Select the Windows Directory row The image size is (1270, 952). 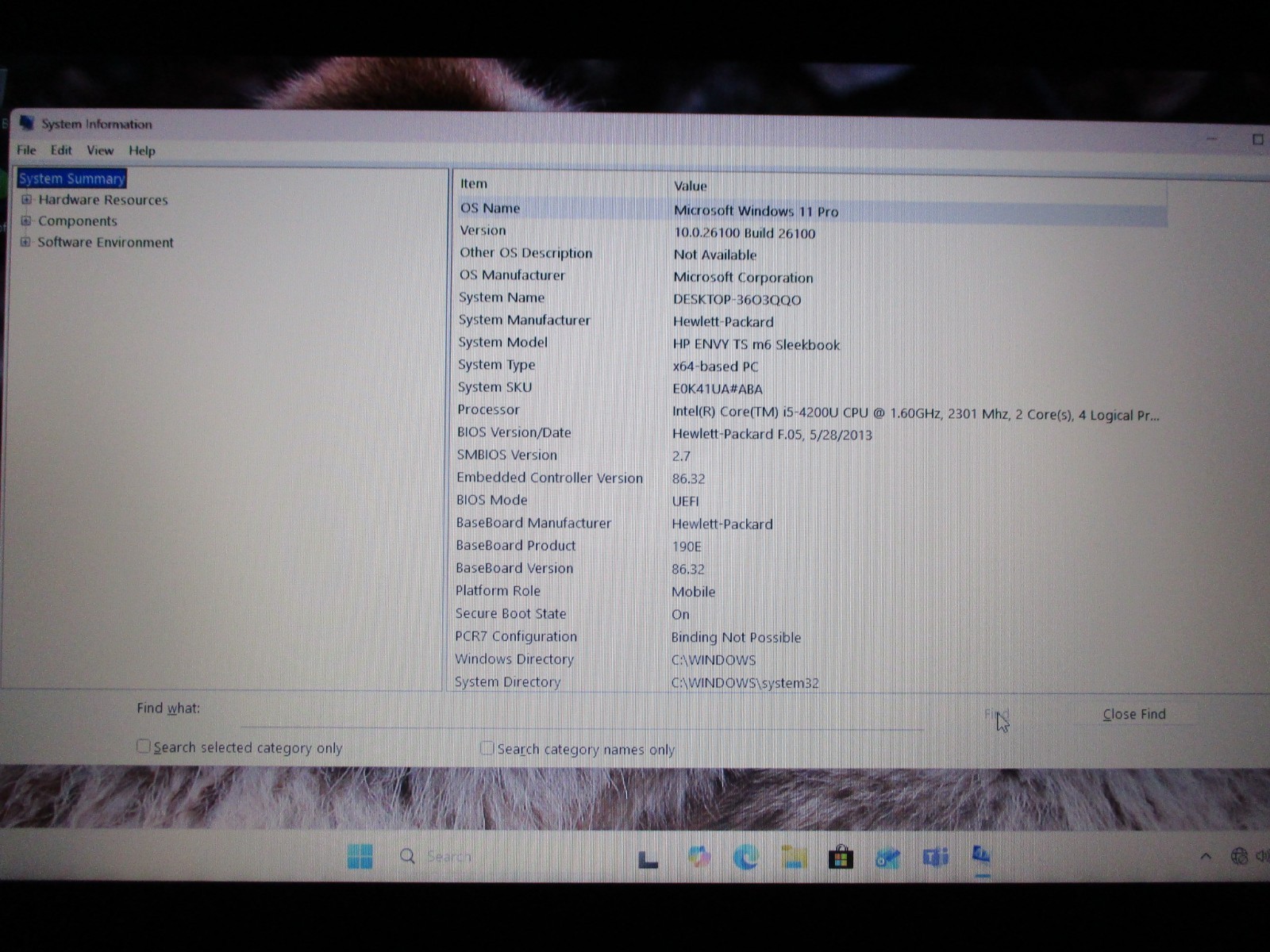tap(811, 659)
